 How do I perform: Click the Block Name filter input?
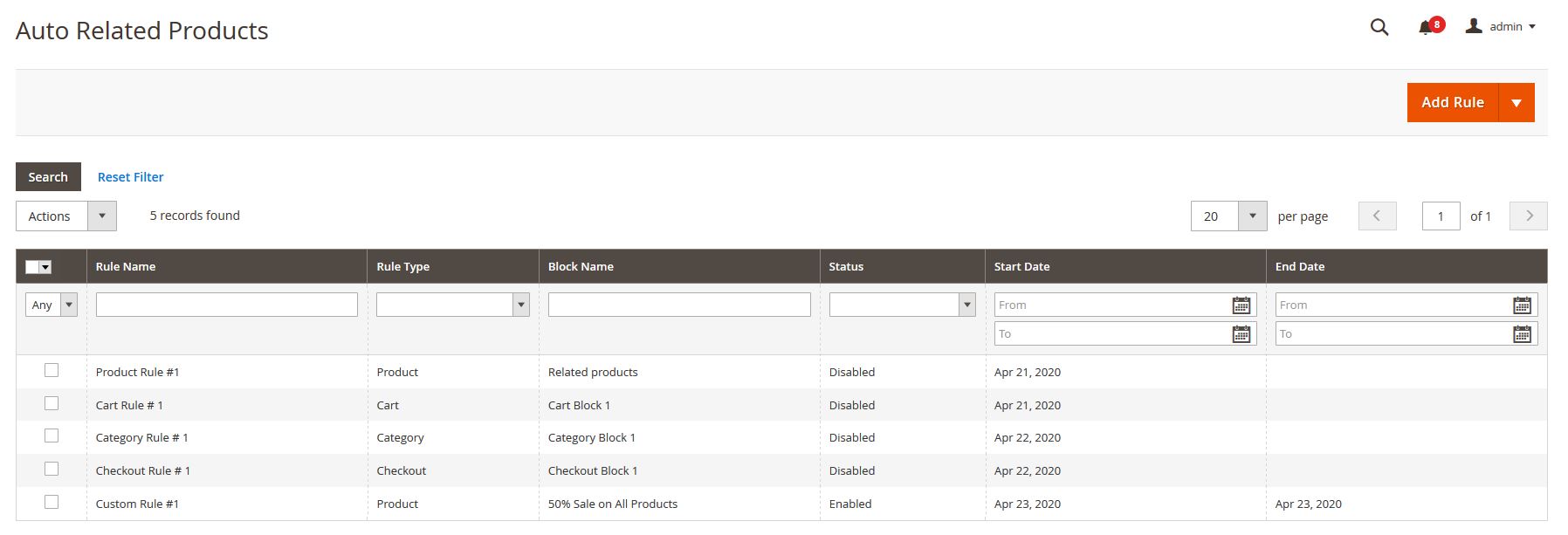click(678, 305)
